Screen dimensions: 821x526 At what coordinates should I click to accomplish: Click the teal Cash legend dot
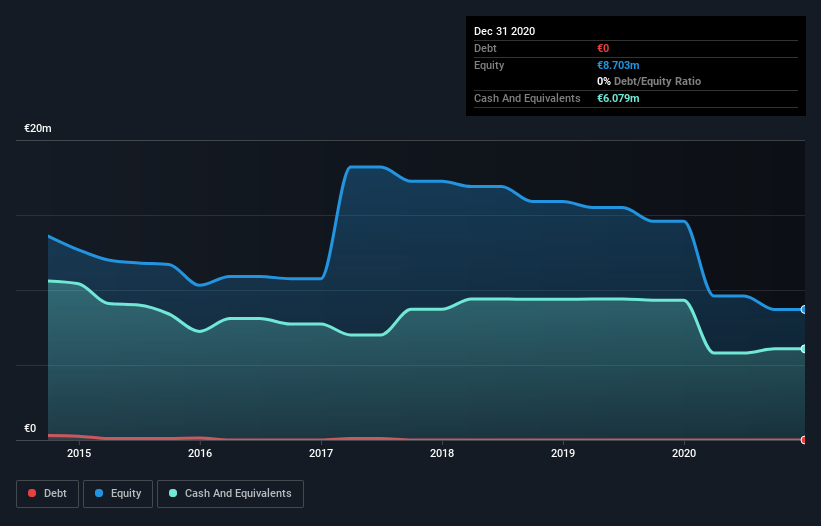coord(173,493)
